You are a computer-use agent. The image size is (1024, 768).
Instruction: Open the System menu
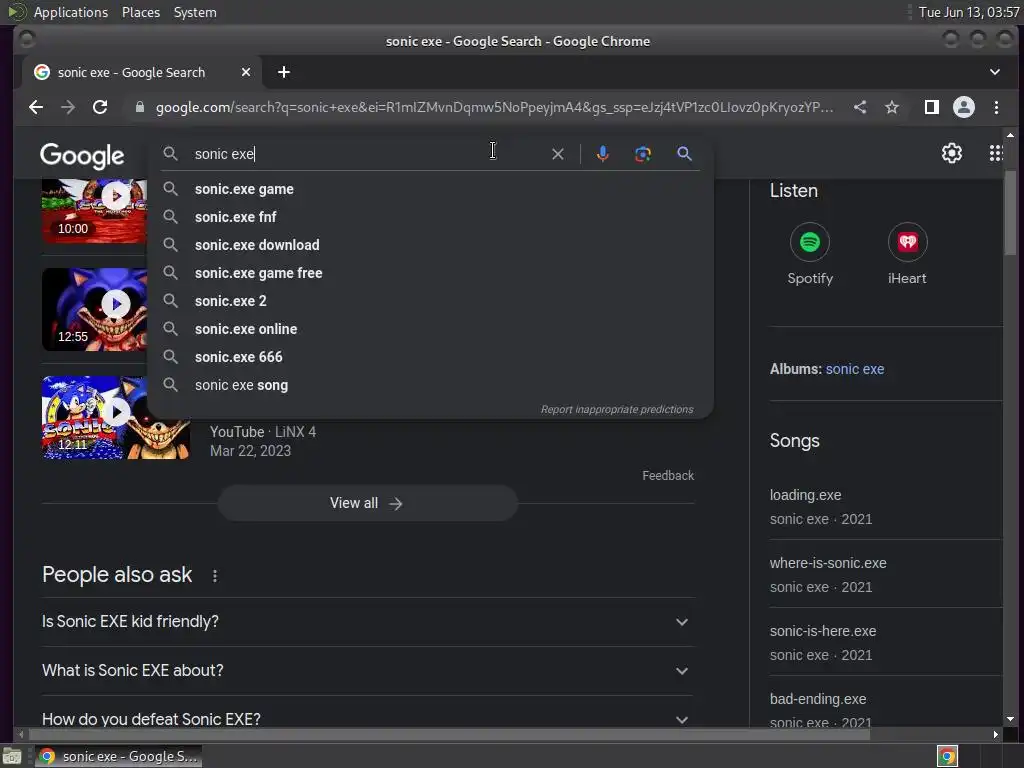point(195,12)
